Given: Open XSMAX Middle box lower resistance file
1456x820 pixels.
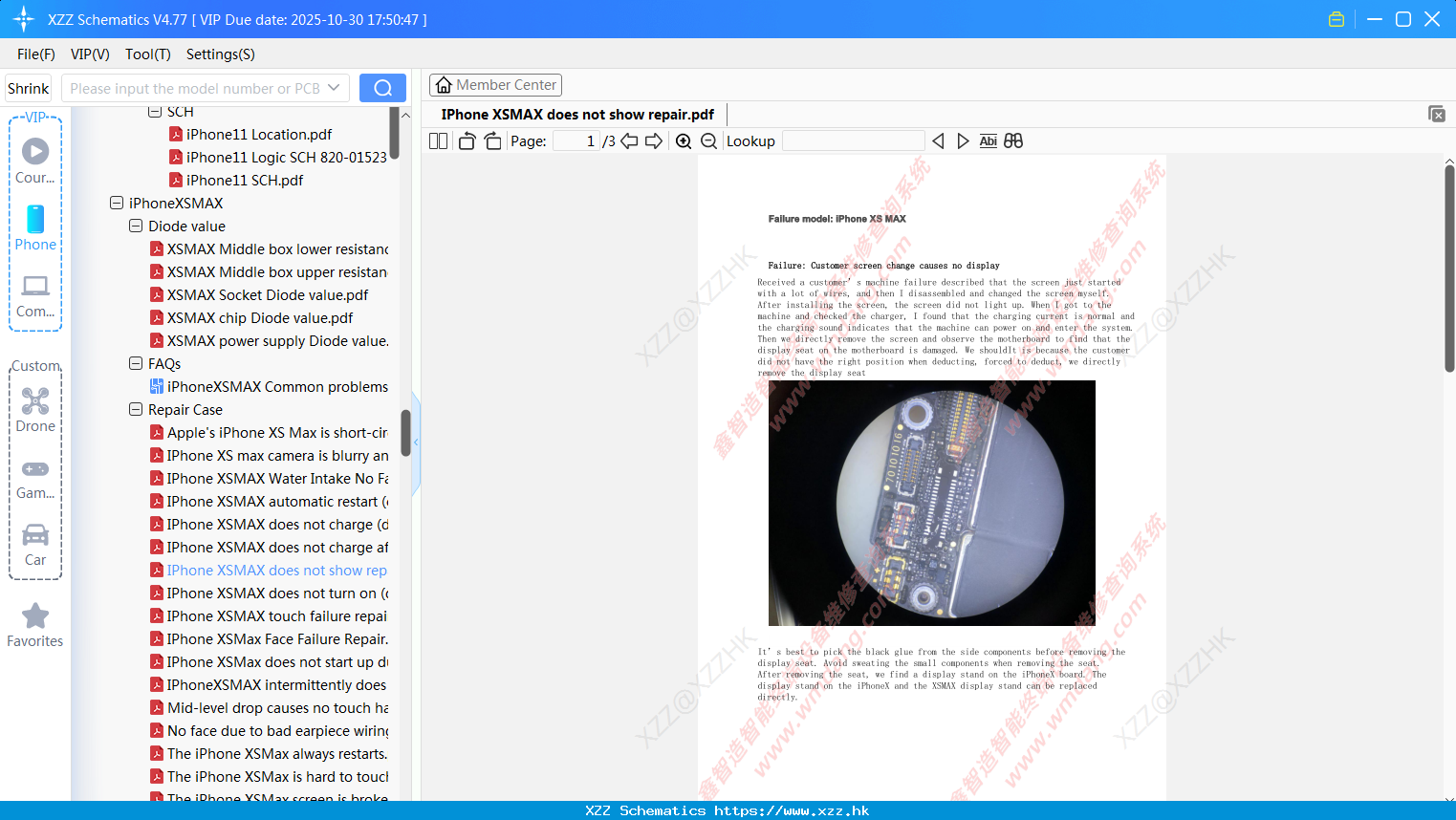Looking at the screenshot, I should pos(269,248).
